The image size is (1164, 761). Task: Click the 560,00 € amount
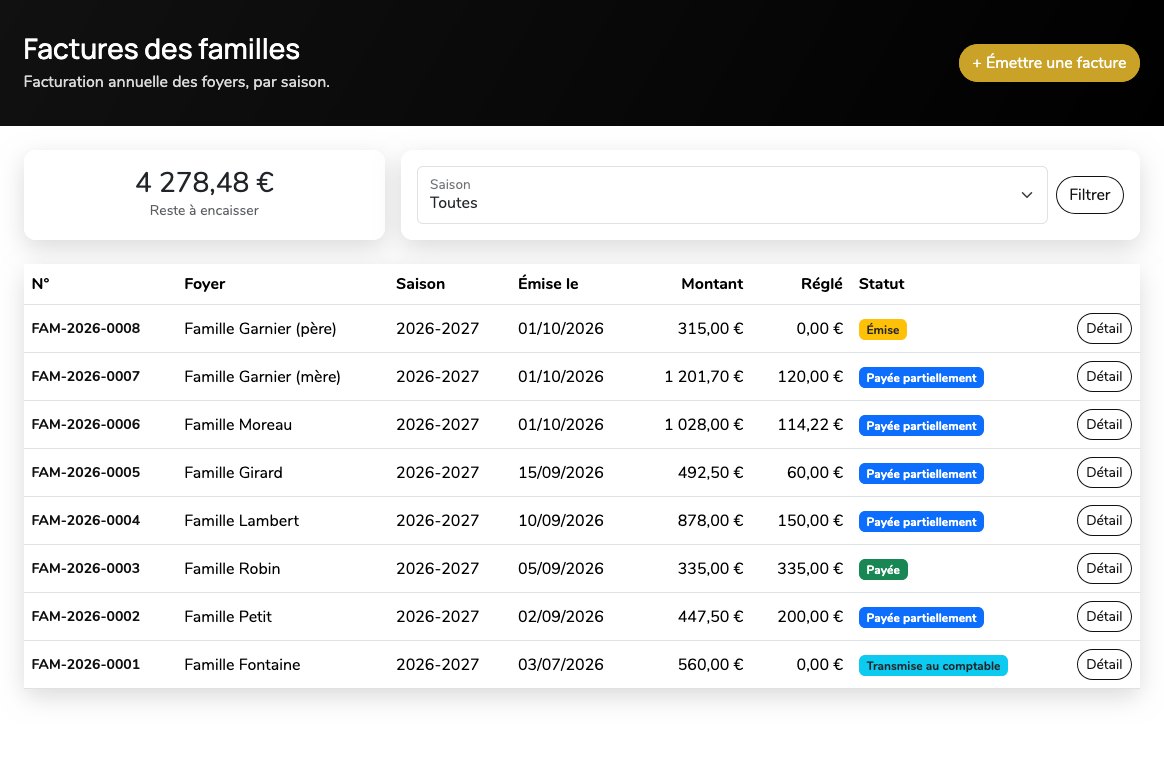710,664
